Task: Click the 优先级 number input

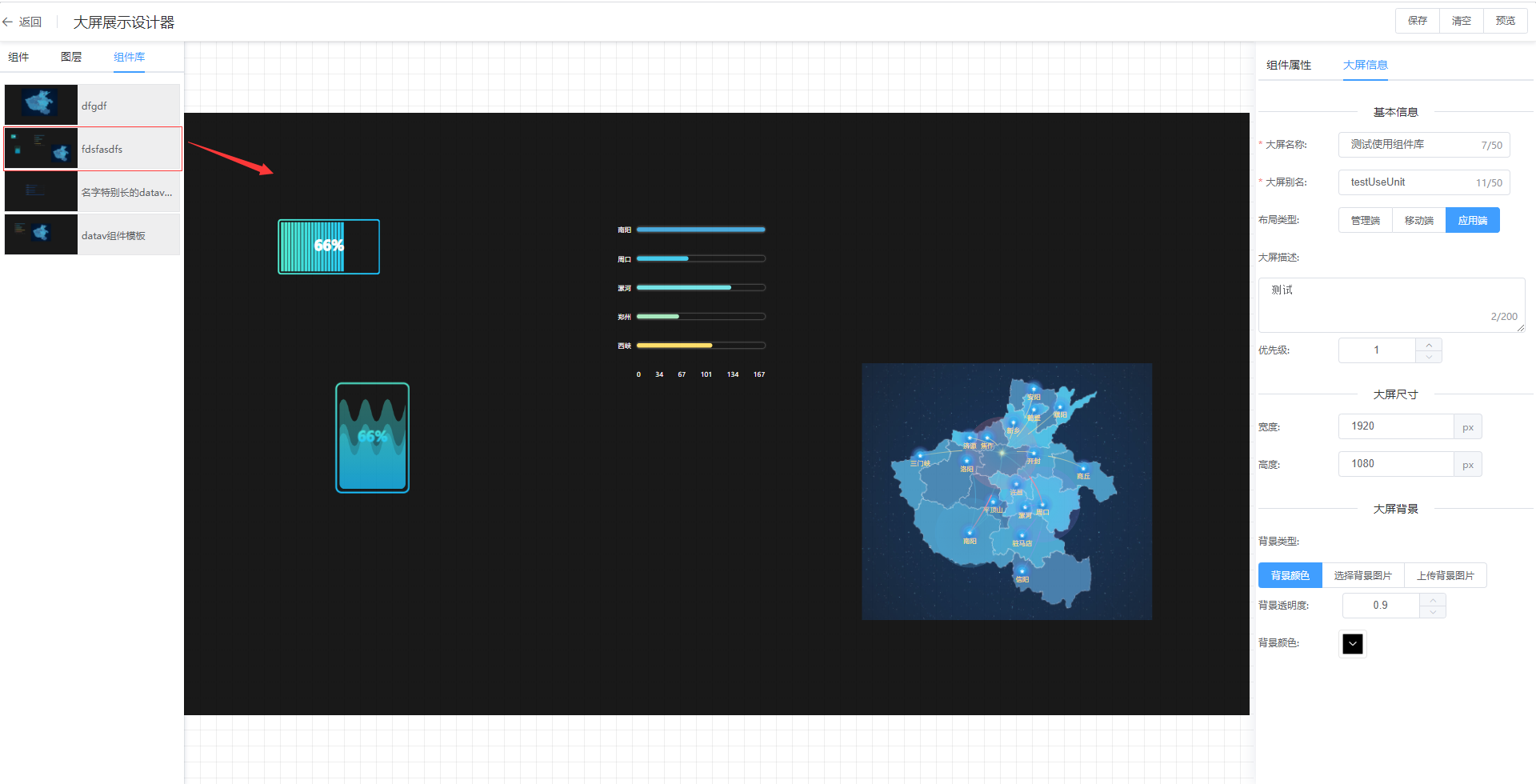Action: pyautogui.click(x=1377, y=350)
